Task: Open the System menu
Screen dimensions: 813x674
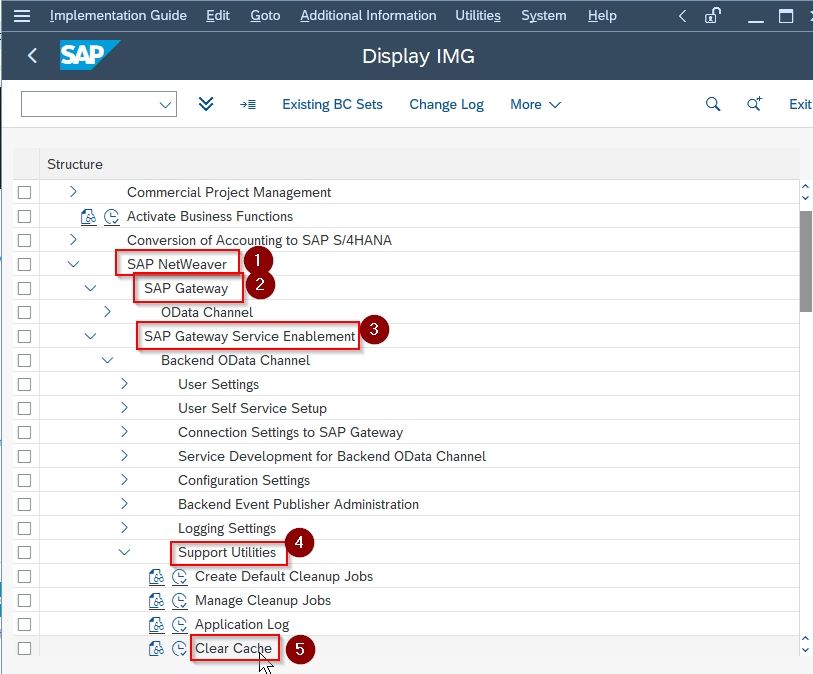Action: pyautogui.click(x=544, y=16)
